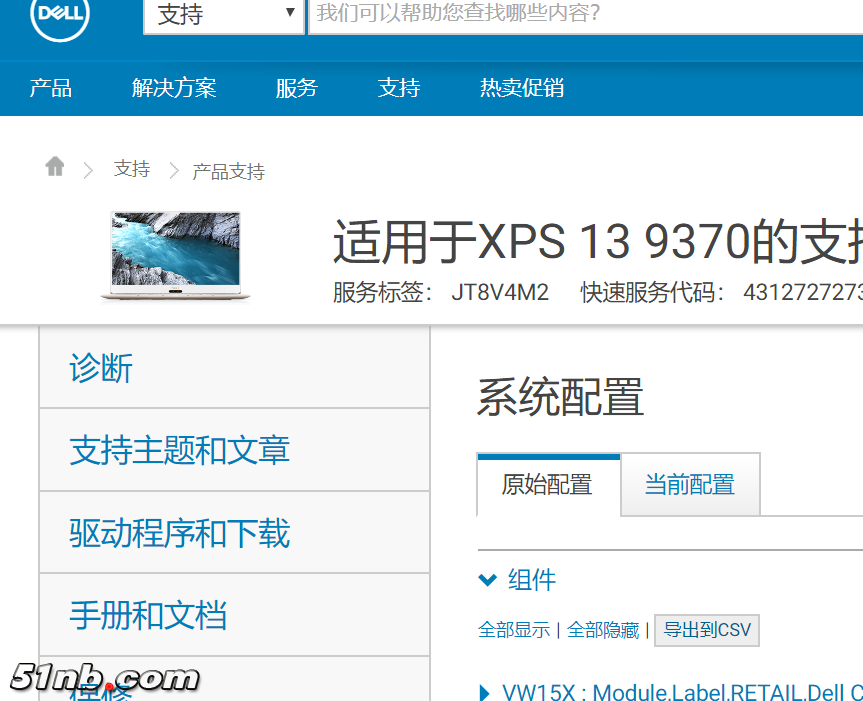Open 热卖促销 from the navigation bar
Image resolution: width=863 pixels, height=701 pixels.
point(521,88)
